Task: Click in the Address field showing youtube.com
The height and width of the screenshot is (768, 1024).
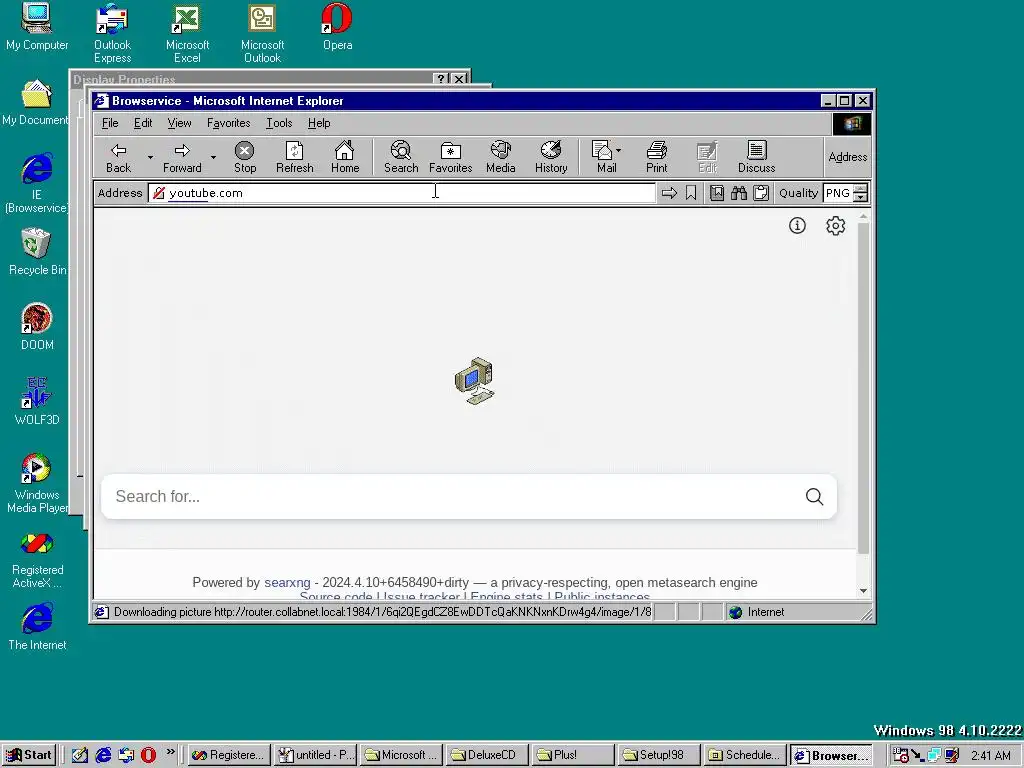Action: (402, 193)
